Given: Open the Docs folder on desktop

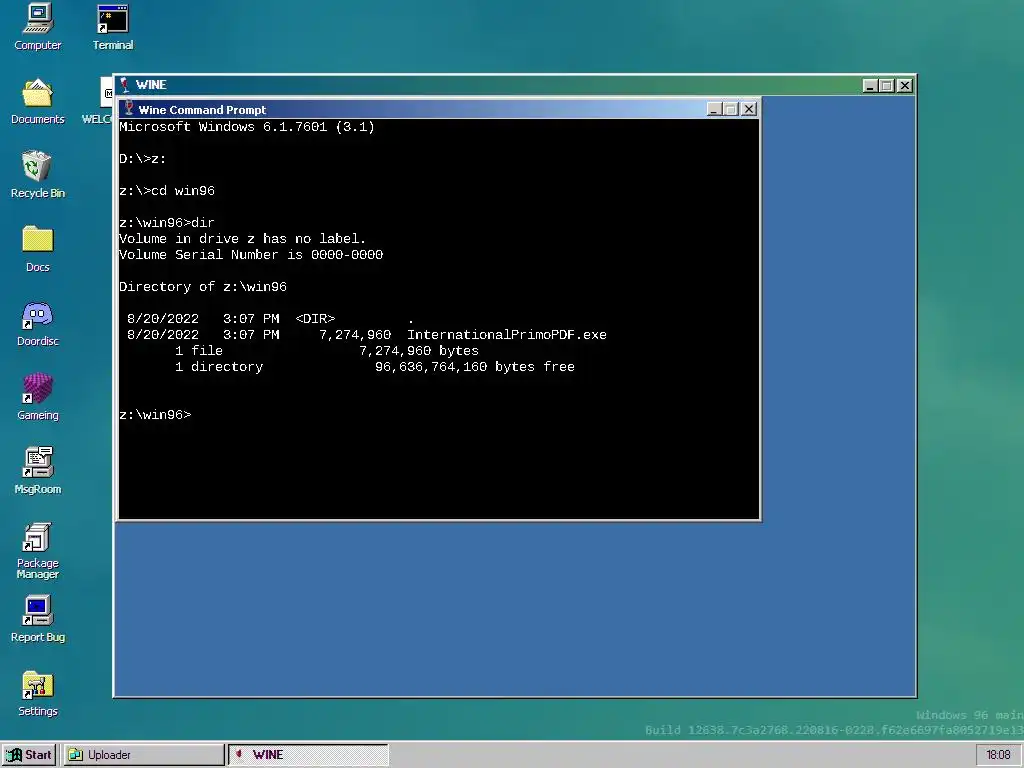Looking at the screenshot, I should 37,248.
